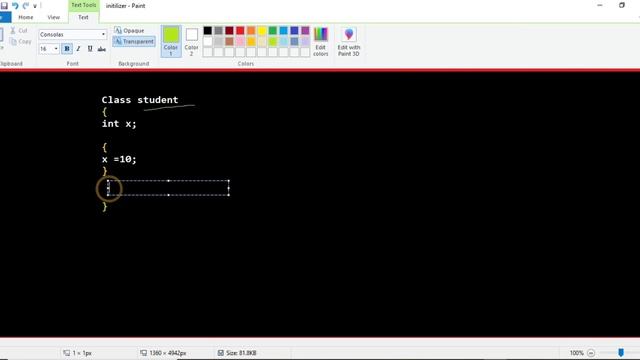Select Color 2 background swatch
The image size is (640, 360).
[x=191, y=41]
